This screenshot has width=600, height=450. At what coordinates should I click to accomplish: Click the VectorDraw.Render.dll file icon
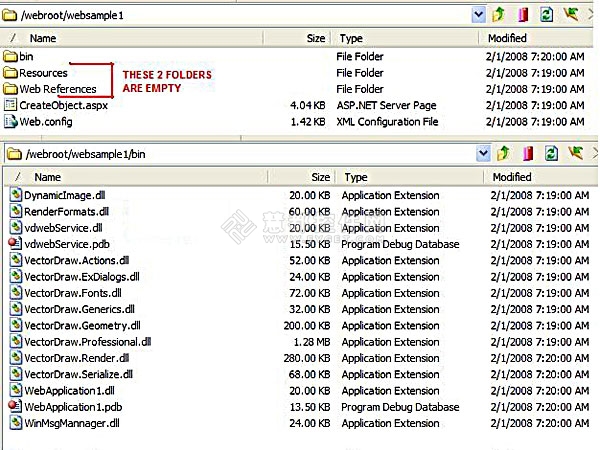click(15, 358)
